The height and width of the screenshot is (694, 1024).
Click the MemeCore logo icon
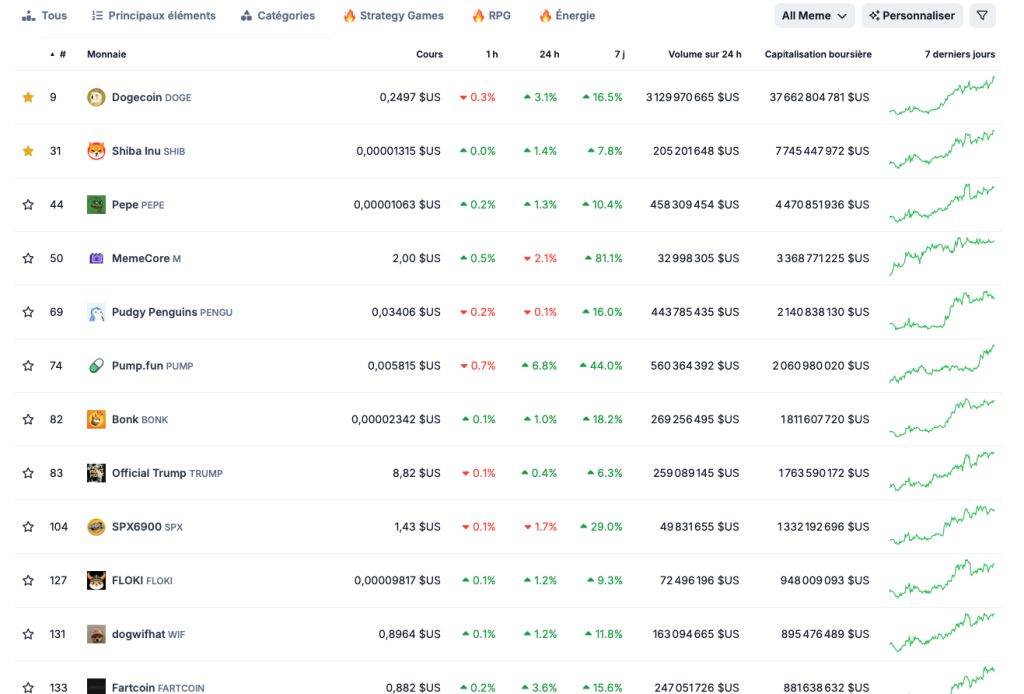[x=96, y=259]
